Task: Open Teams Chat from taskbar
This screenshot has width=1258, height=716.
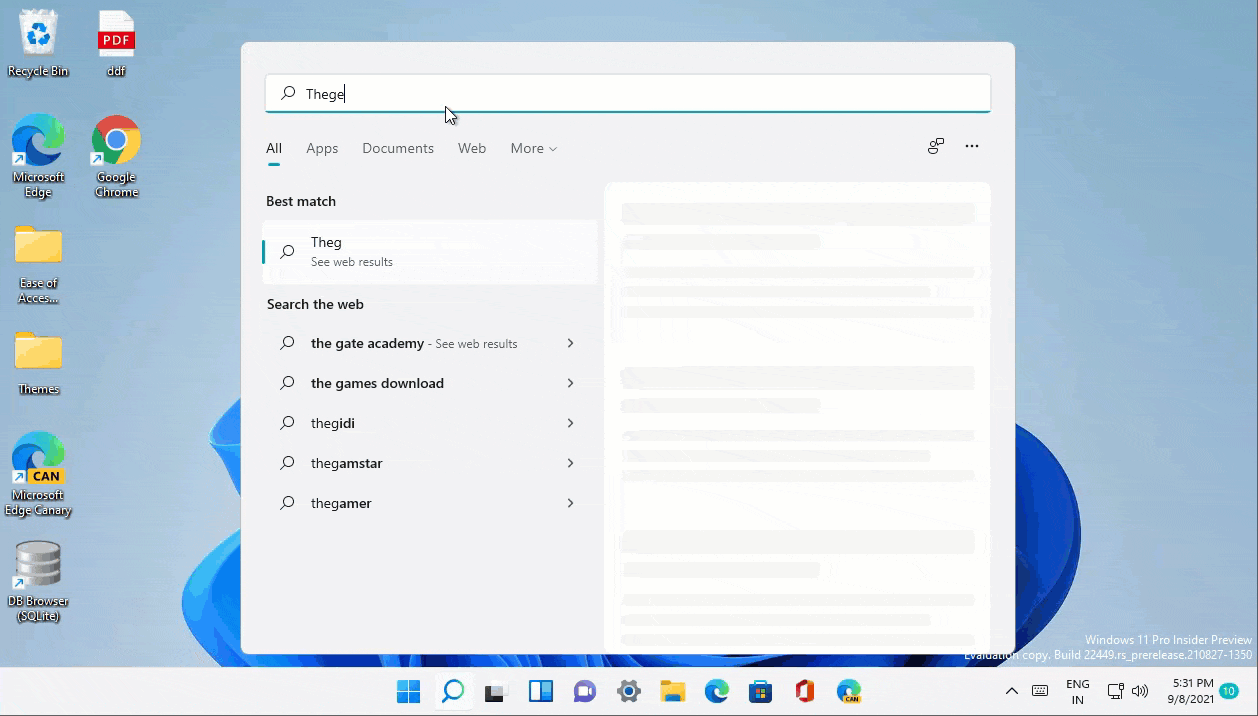Action: point(584,691)
